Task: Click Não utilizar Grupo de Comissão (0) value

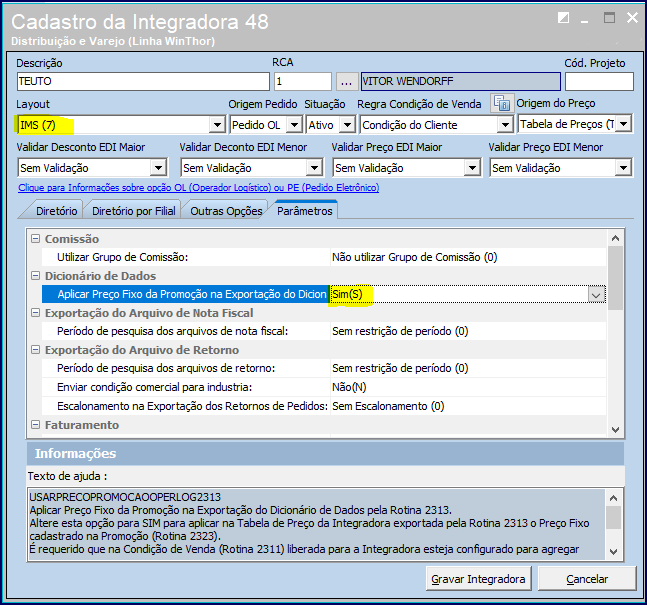Action: pos(415,257)
